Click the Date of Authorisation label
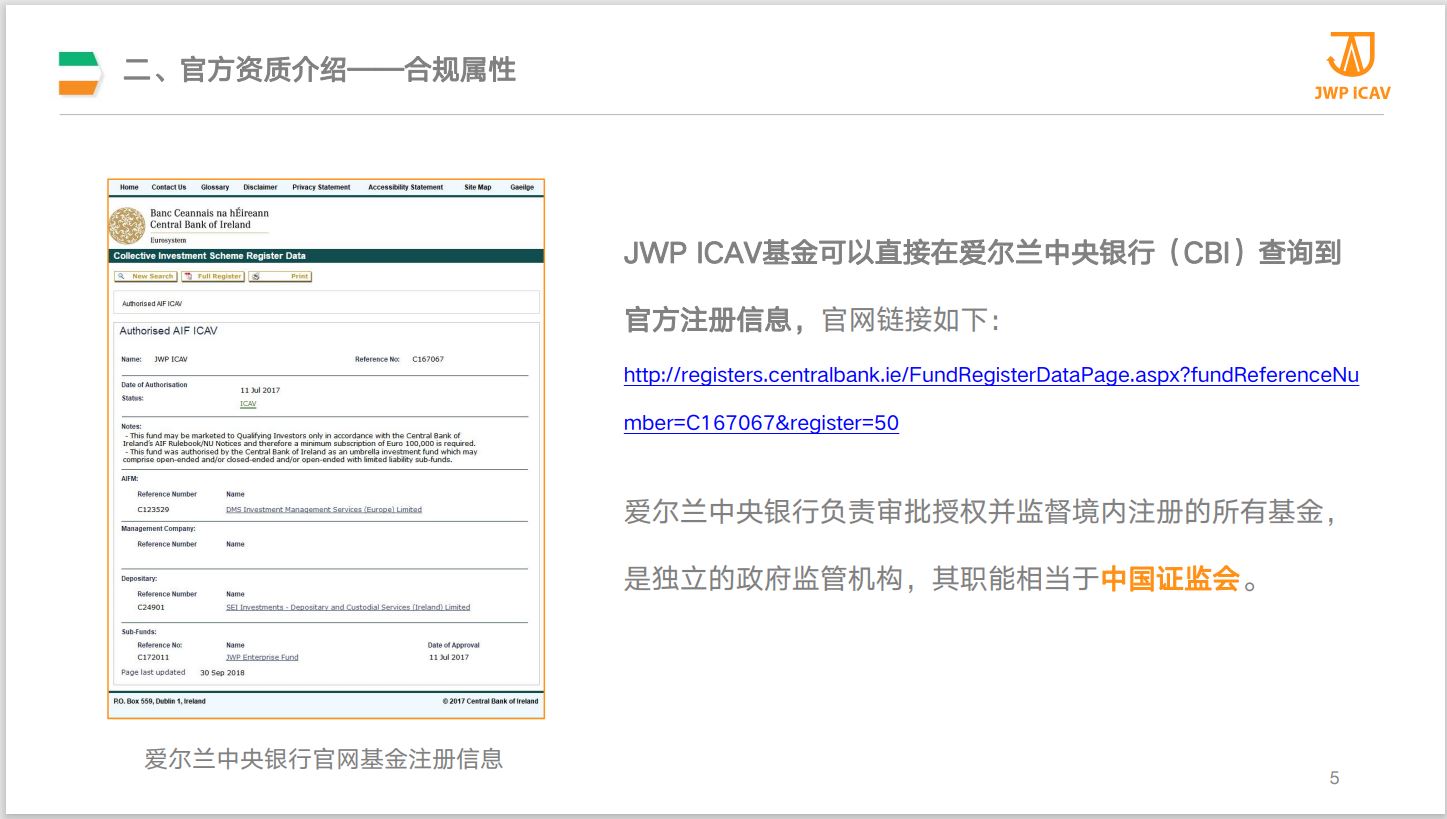 (154, 385)
